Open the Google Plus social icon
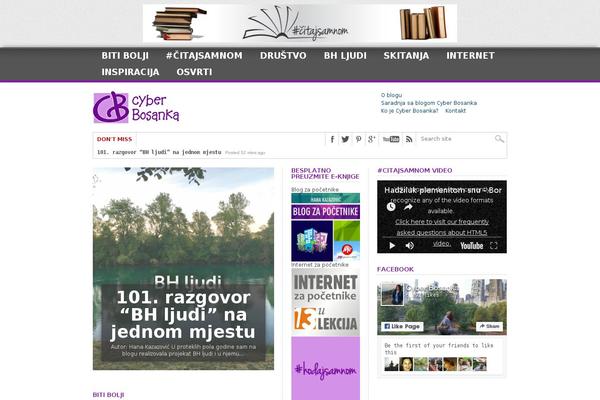 point(372,139)
